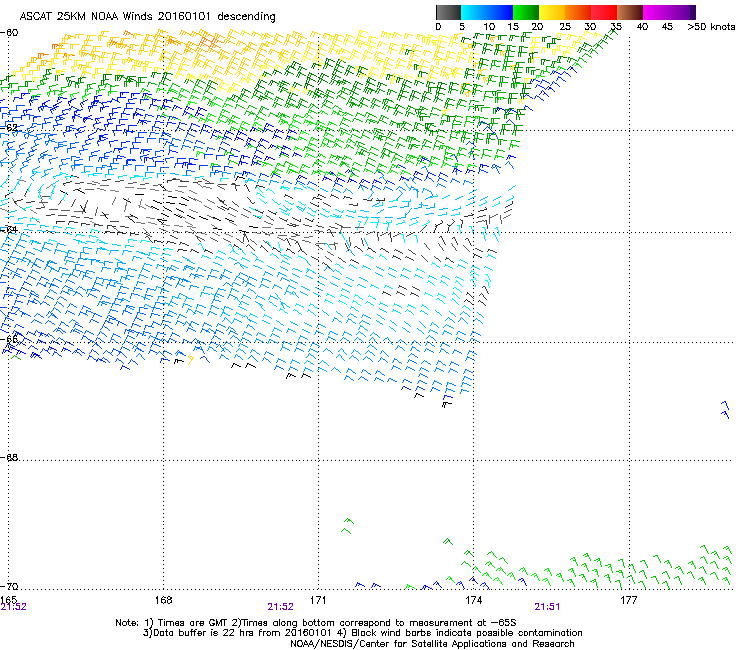Click the purple '21:52' time near longitude 171
This screenshot has height=650, width=740.
pos(280,607)
